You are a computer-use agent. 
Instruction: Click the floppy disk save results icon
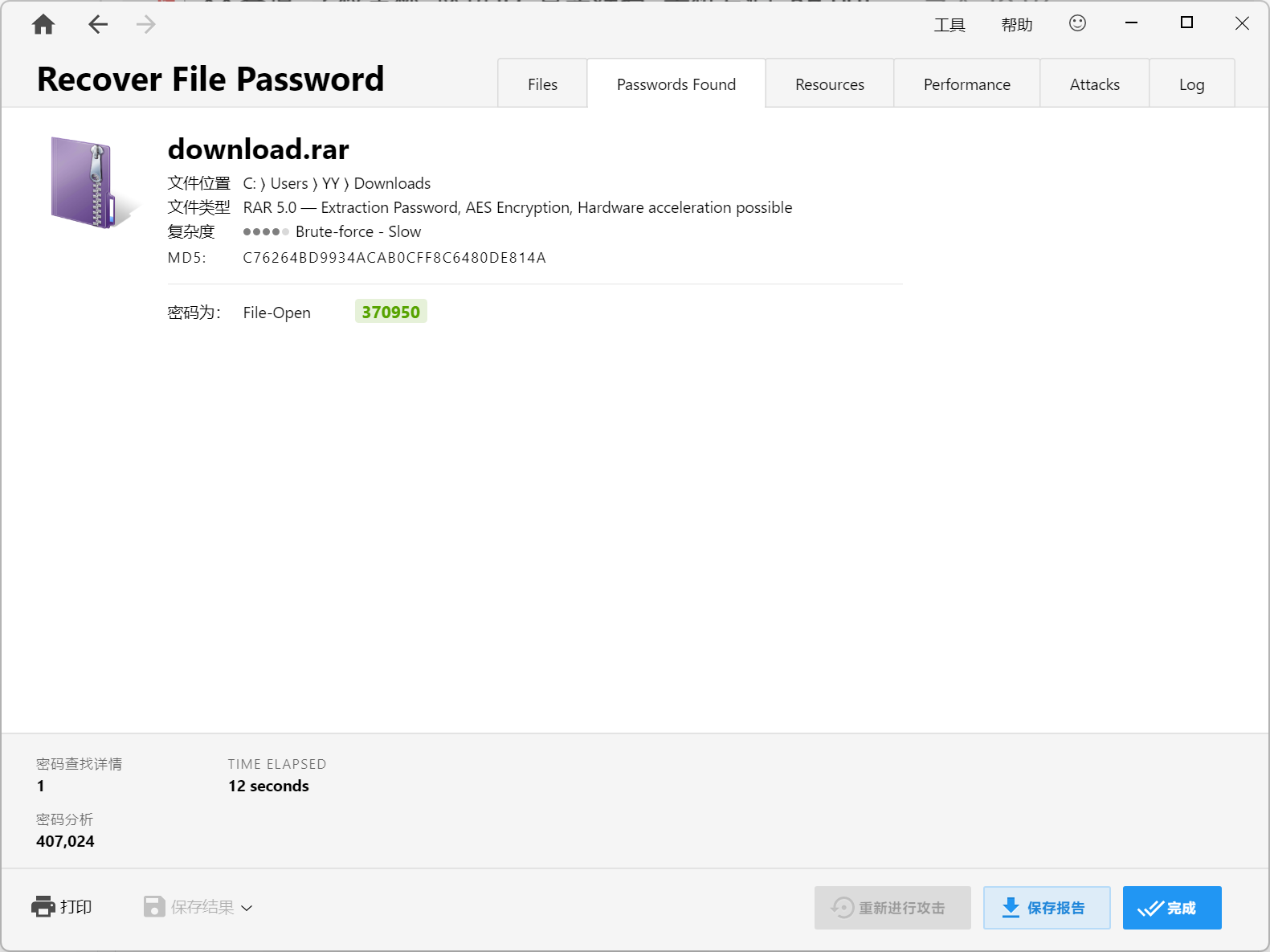154,907
